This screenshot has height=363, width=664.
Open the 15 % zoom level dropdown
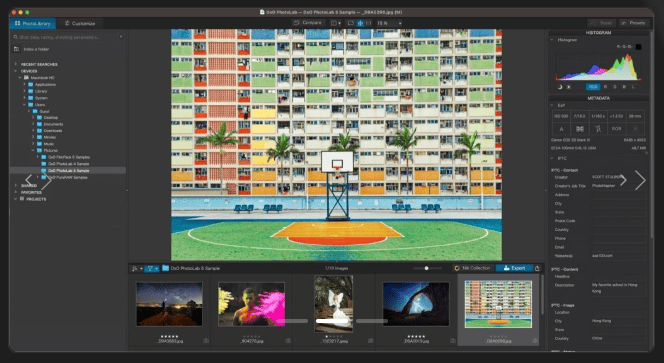click(389, 23)
